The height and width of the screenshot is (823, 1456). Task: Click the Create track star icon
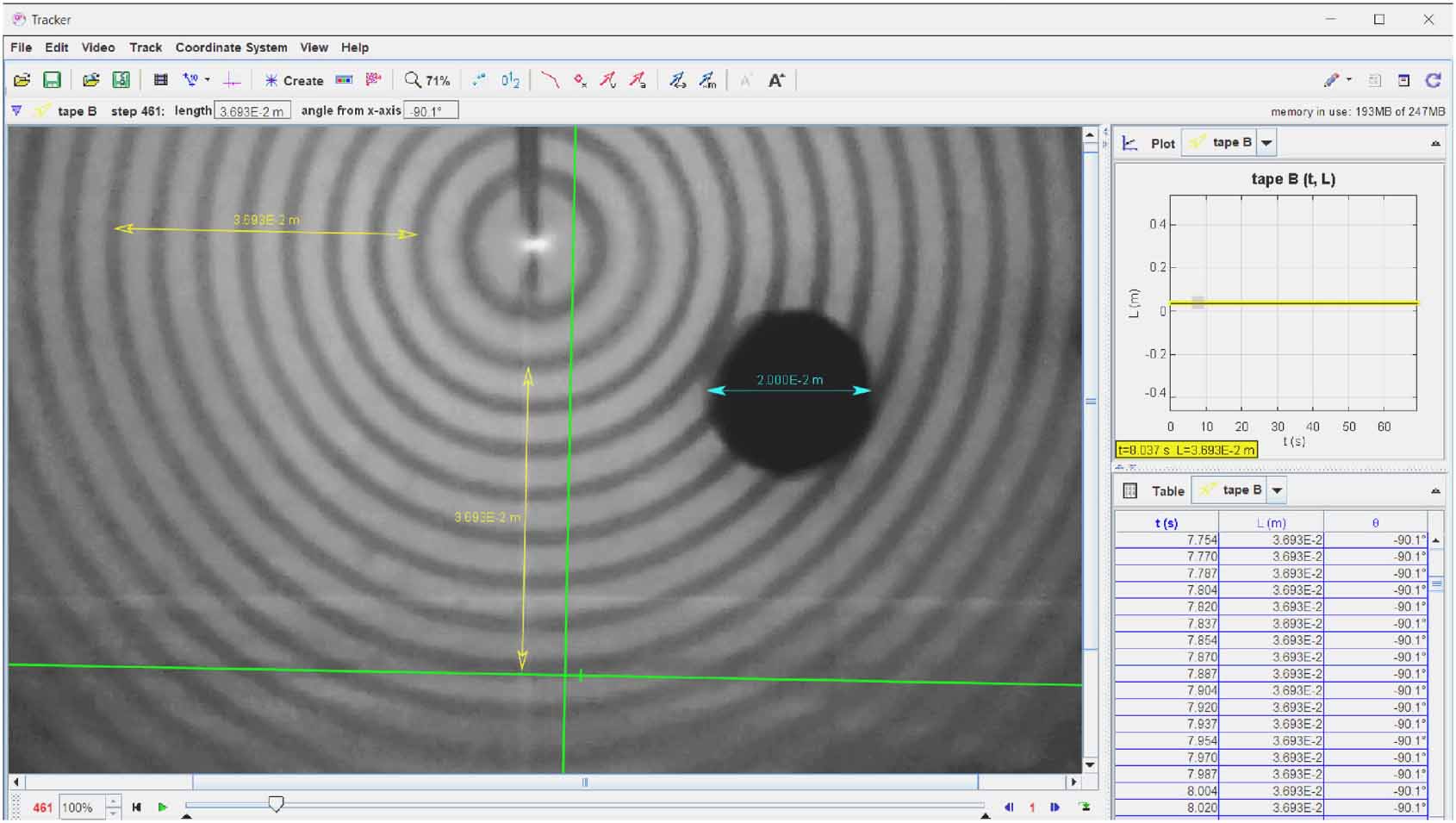coord(270,80)
